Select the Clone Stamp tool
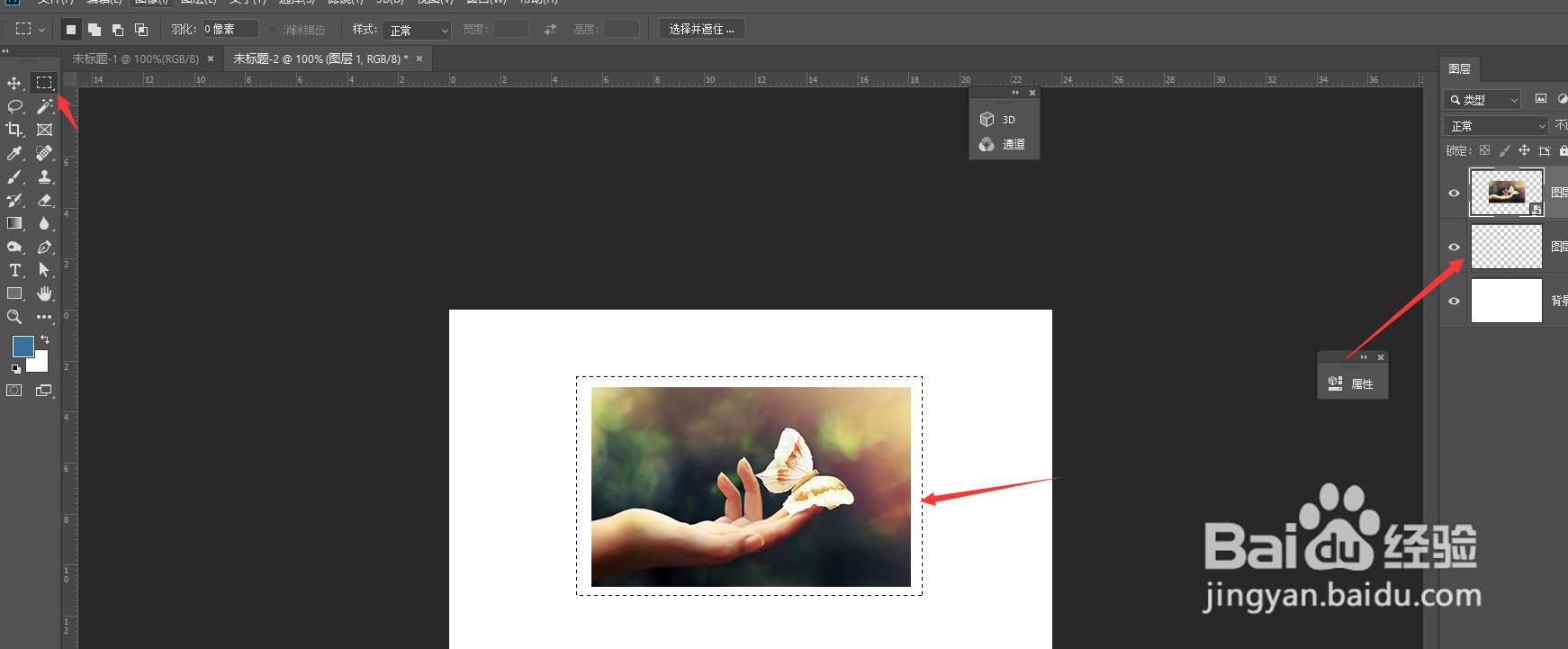1568x649 pixels. [44, 176]
